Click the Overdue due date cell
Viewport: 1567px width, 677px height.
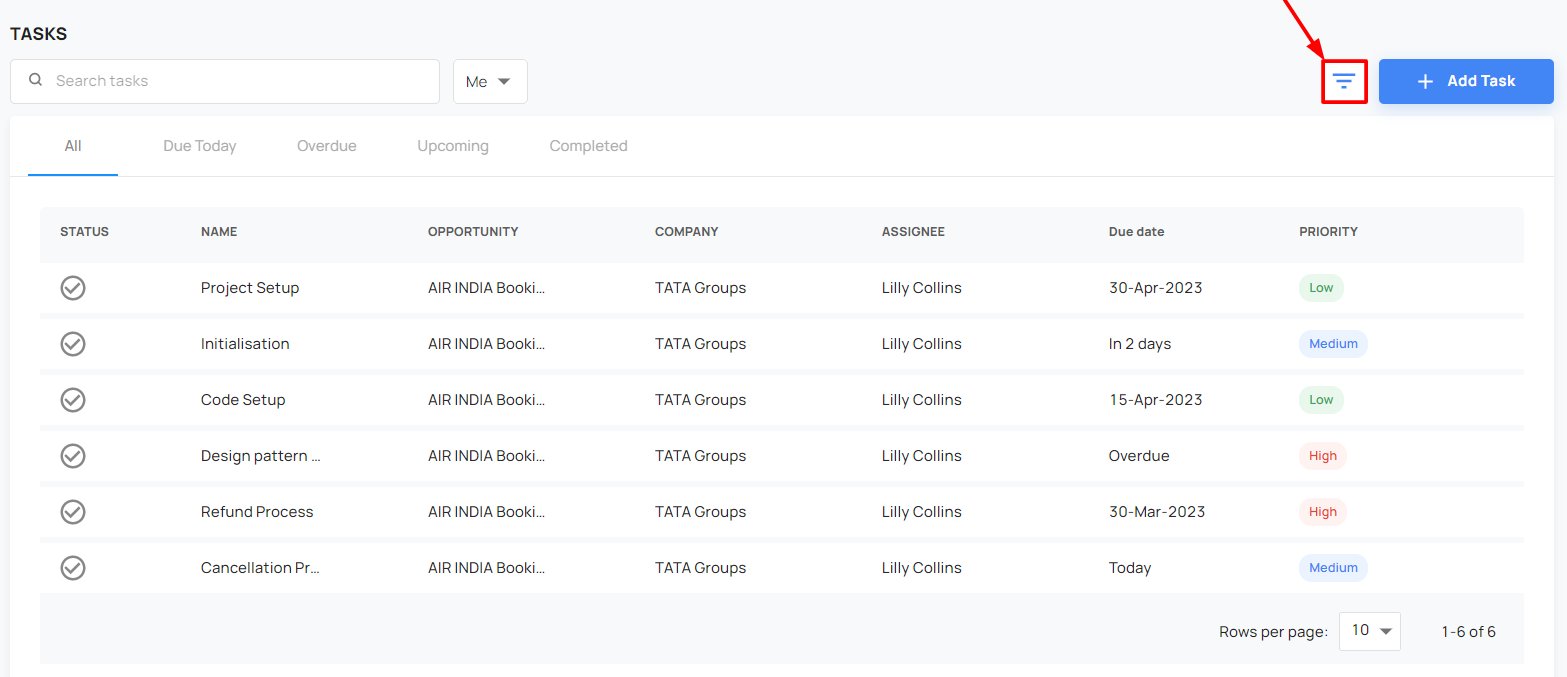click(x=1139, y=456)
